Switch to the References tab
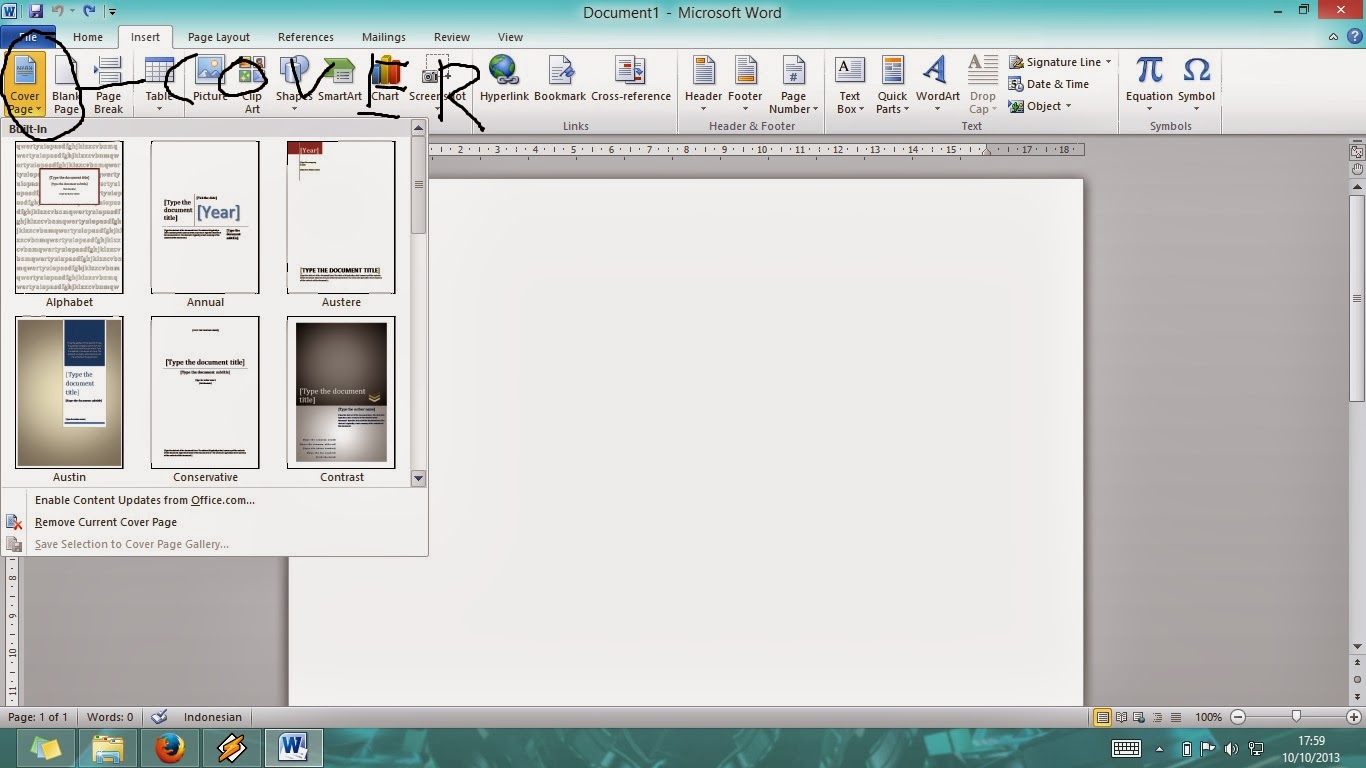This screenshot has width=1366, height=768. [x=306, y=37]
